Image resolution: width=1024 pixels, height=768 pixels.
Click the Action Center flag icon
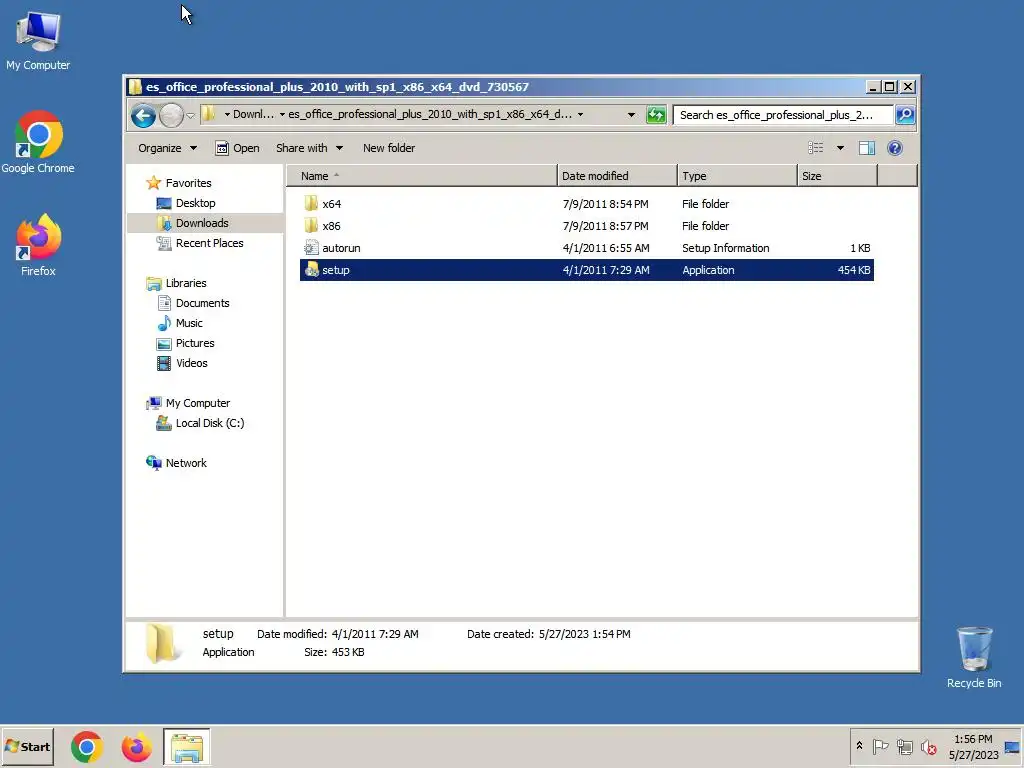tap(880, 746)
